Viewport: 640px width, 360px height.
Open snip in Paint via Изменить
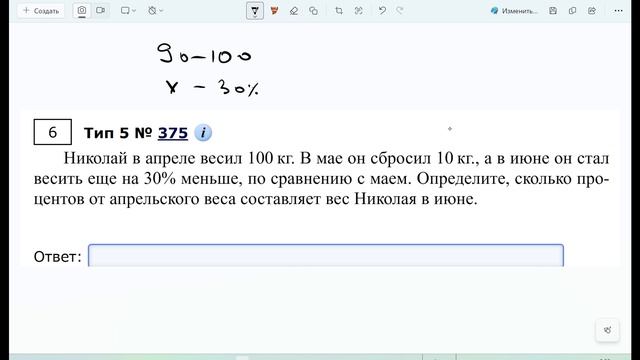(x=513, y=11)
